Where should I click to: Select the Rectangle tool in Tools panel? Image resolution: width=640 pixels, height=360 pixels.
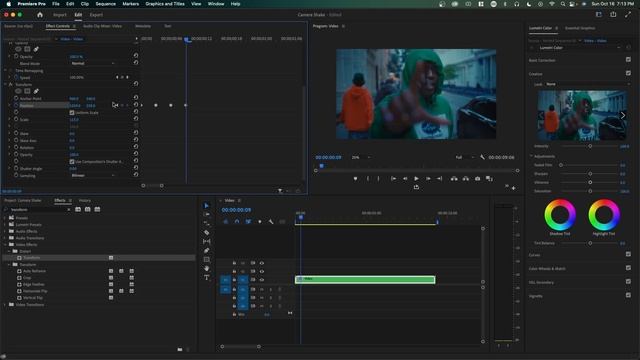point(207,260)
